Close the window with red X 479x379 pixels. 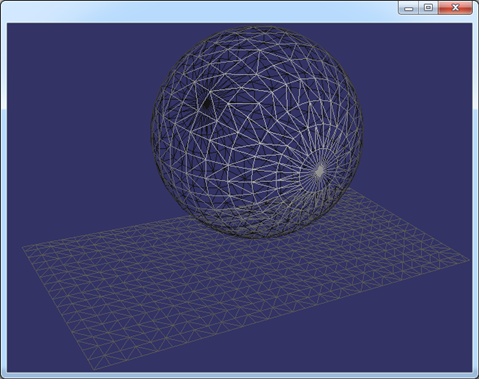(x=455, y=8)
